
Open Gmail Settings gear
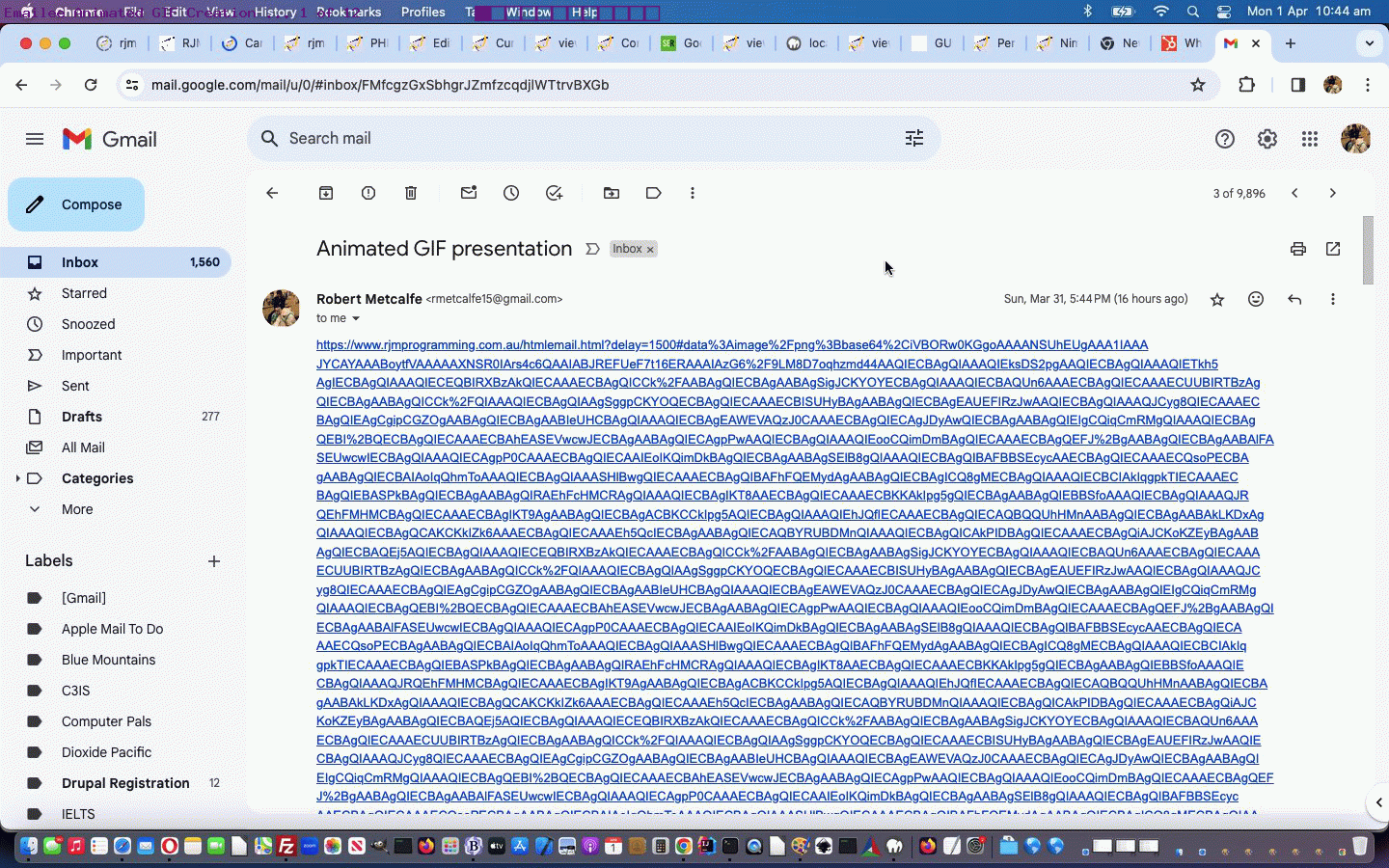(1267, 139)
